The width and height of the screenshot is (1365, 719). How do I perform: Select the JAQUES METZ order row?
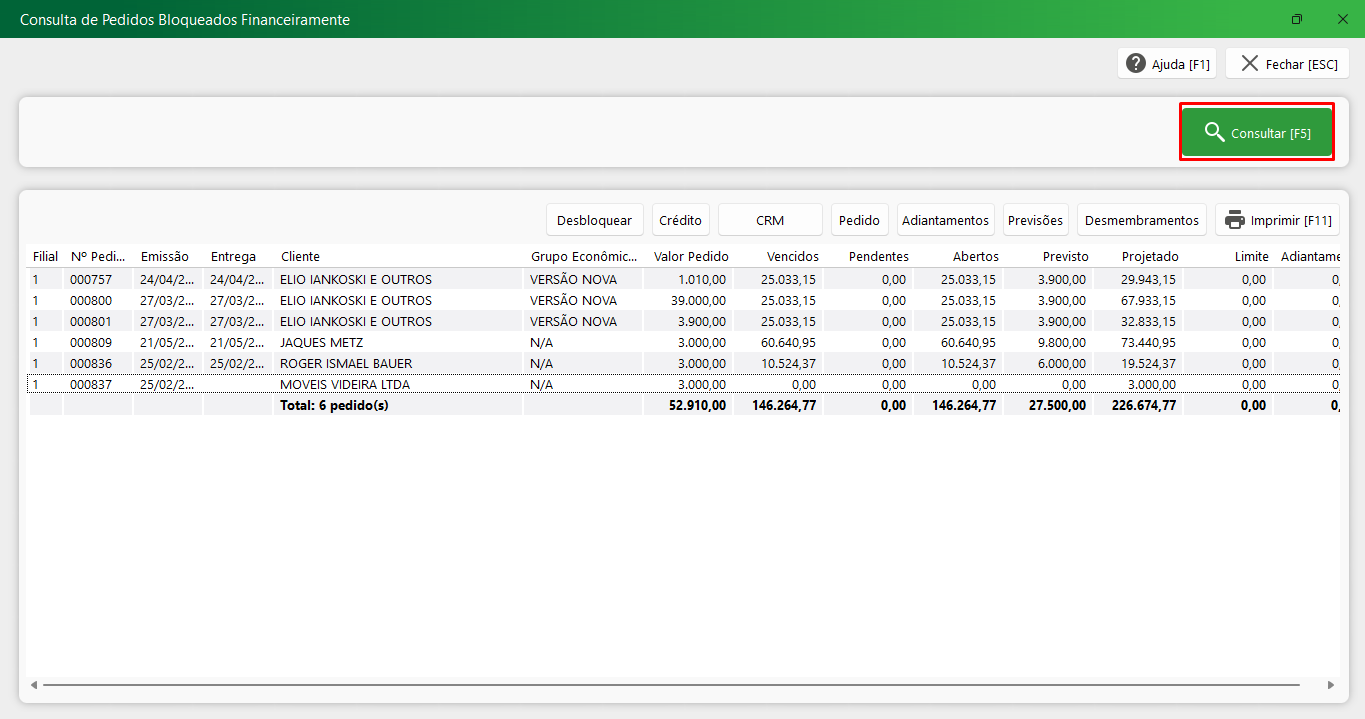tap(321, 343)
